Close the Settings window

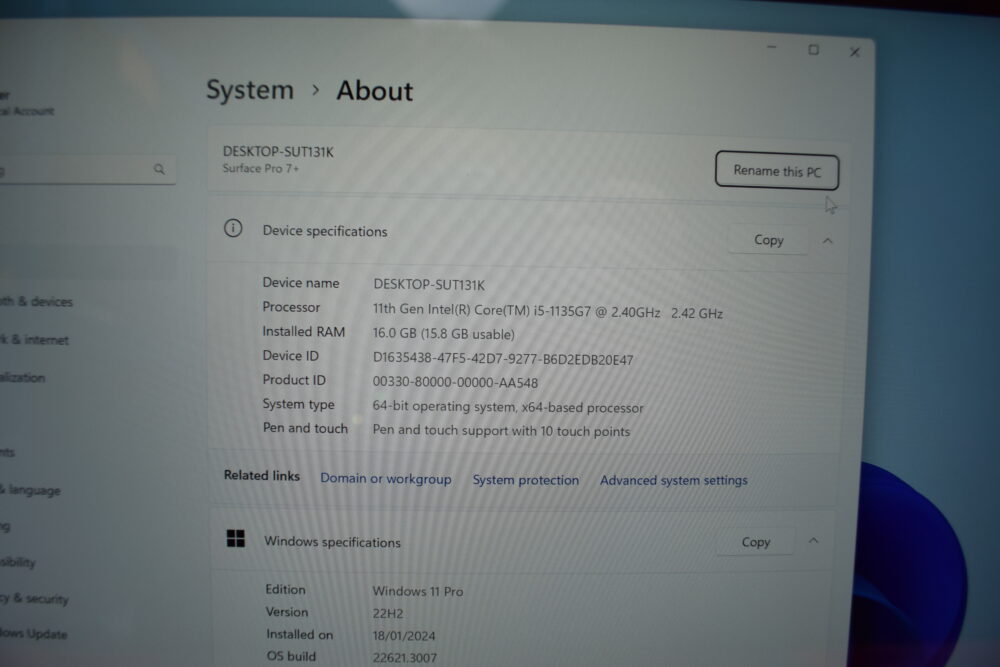[855, 52]
